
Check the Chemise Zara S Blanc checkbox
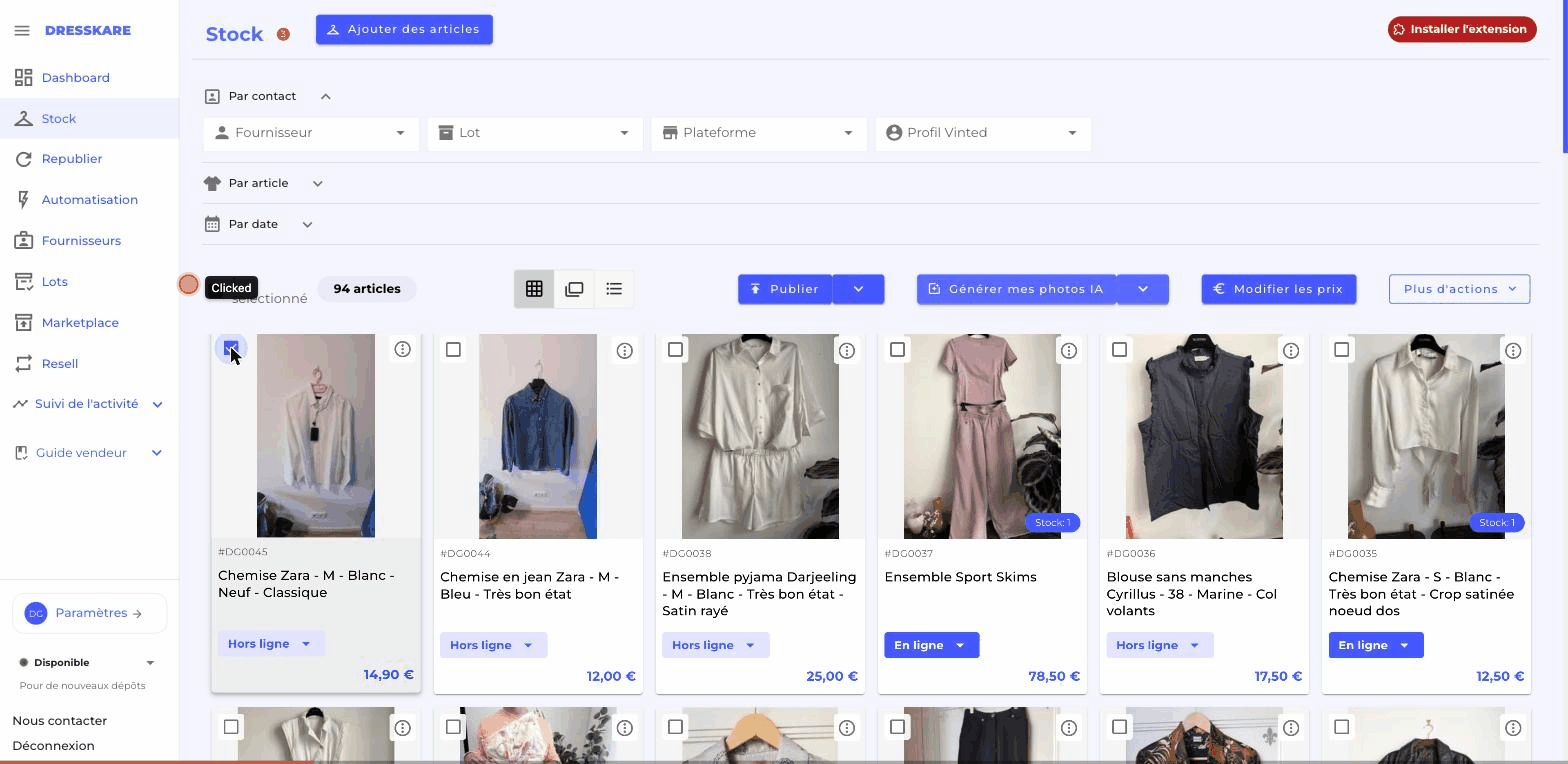coord(1341,350)
